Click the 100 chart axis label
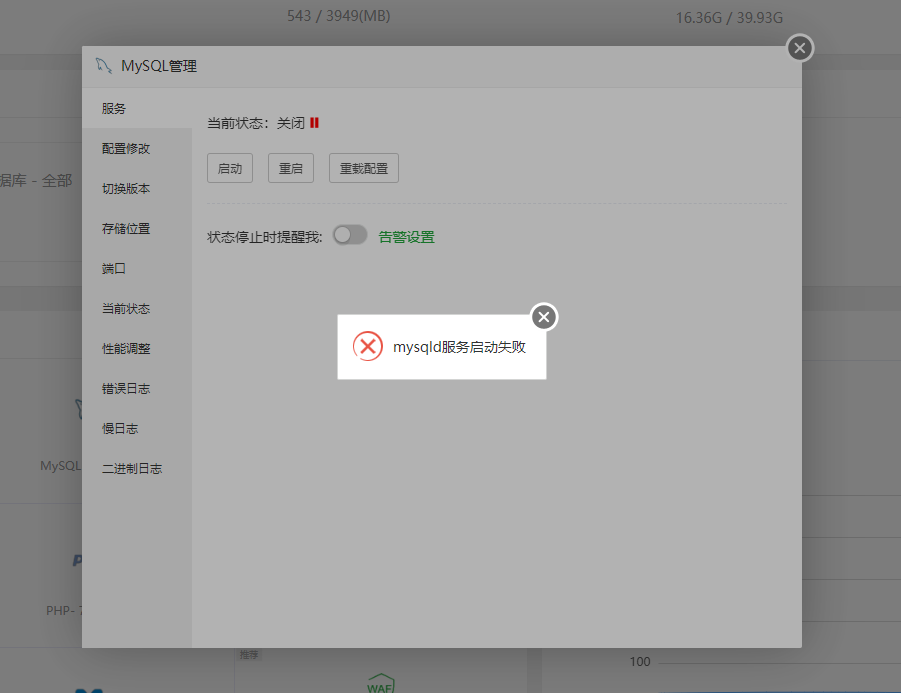 (x=640, y=661)
